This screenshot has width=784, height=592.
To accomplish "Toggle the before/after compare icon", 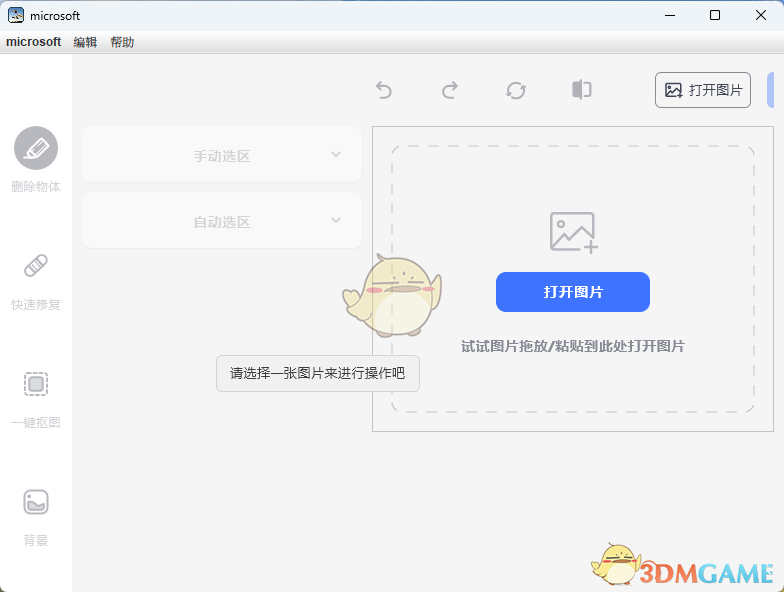I will tap(582, 90).
